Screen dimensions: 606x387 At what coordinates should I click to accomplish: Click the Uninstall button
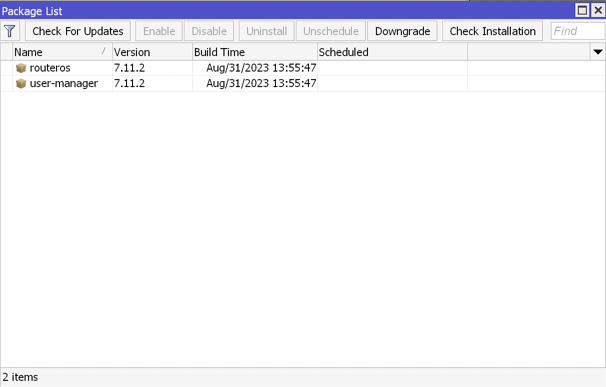266,31
